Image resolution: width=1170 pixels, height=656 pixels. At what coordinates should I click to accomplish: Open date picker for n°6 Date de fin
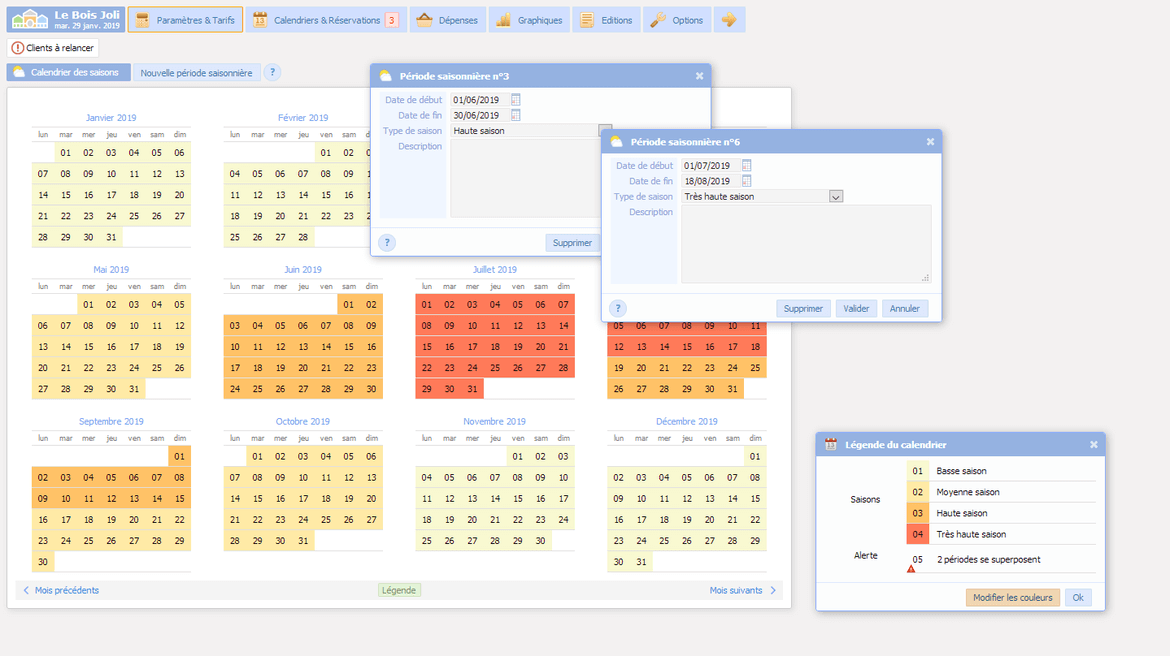tap(746, 181)
